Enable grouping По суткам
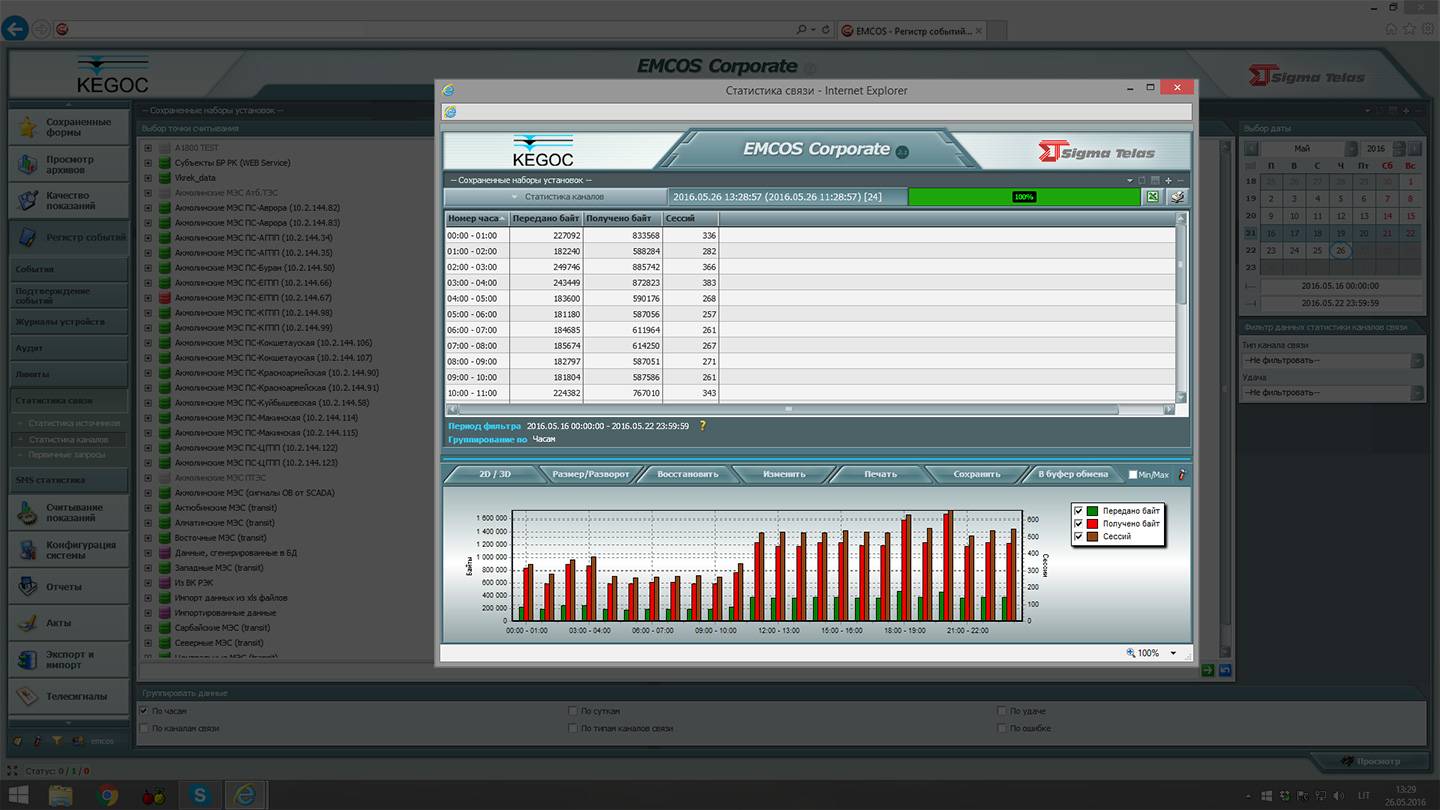Screen dimensions: 1440x810 (573, 711)
